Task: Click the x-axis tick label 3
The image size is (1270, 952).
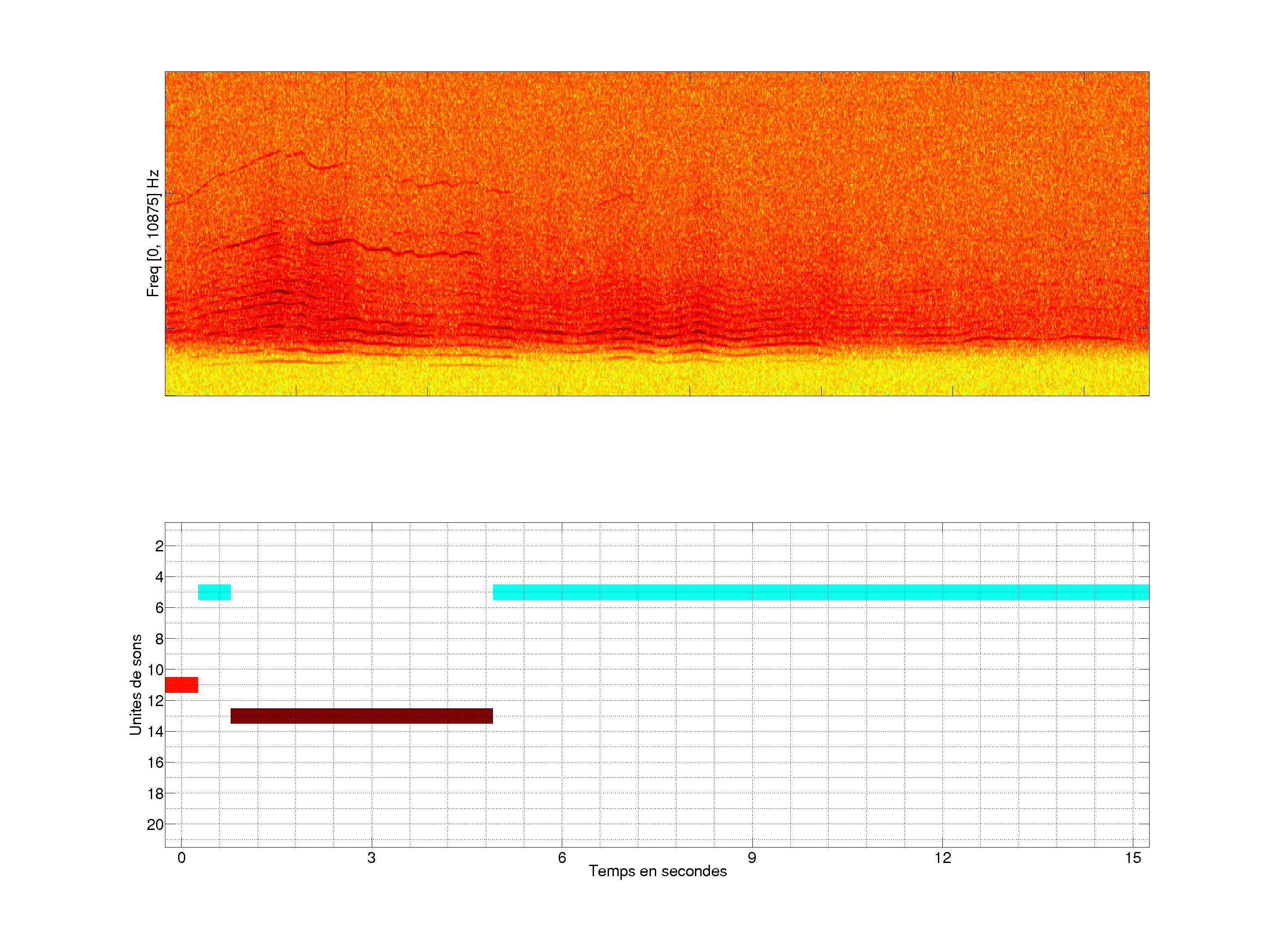Action: pos(371,858)
